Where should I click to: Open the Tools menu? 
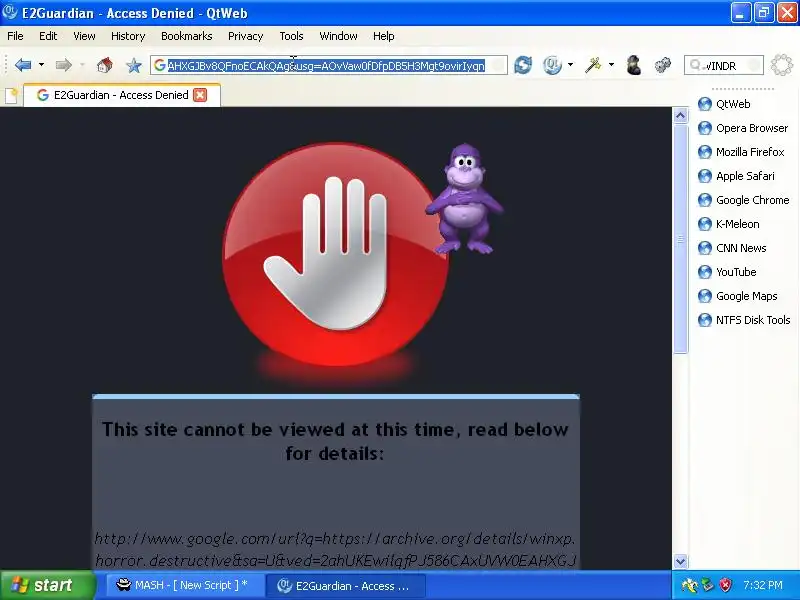(291, 36)
